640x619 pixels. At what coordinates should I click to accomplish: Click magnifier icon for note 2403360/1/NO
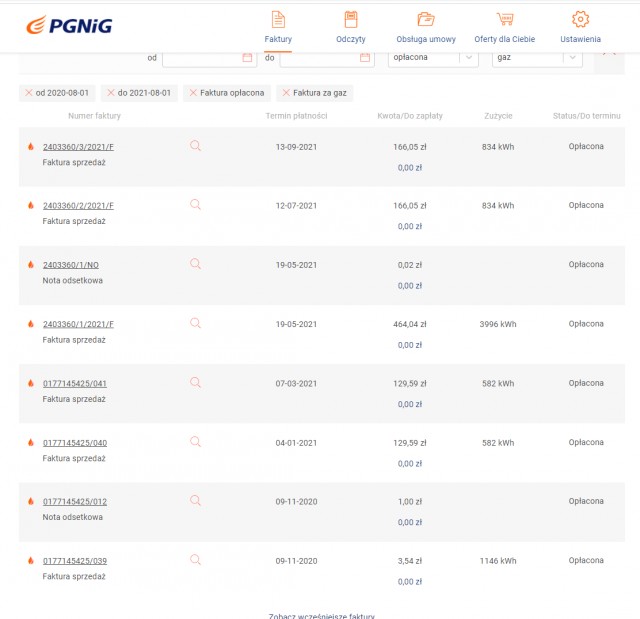tap(195, 264)
